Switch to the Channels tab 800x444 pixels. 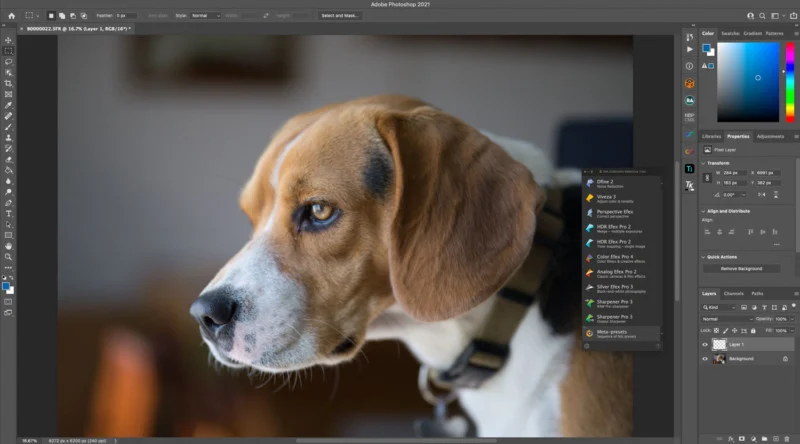[734, 293]
